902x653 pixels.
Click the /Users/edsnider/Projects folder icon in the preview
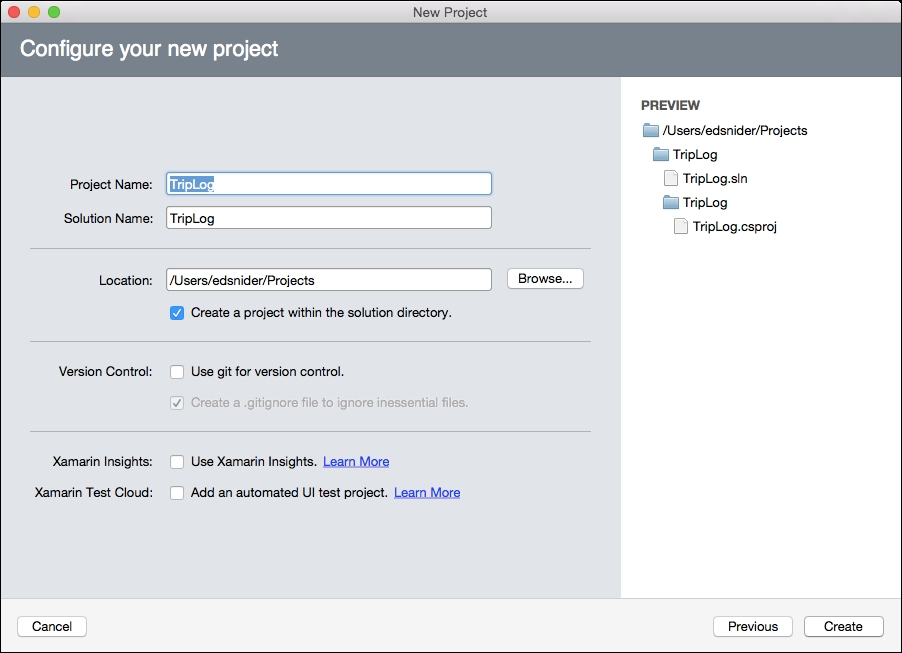click(x=651, y=131)
